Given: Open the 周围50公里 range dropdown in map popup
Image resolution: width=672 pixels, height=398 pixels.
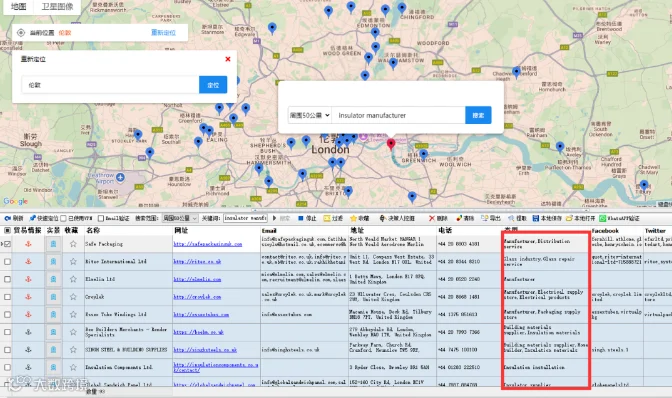Looking at the screenshot, I should click(x=309, y=115).
